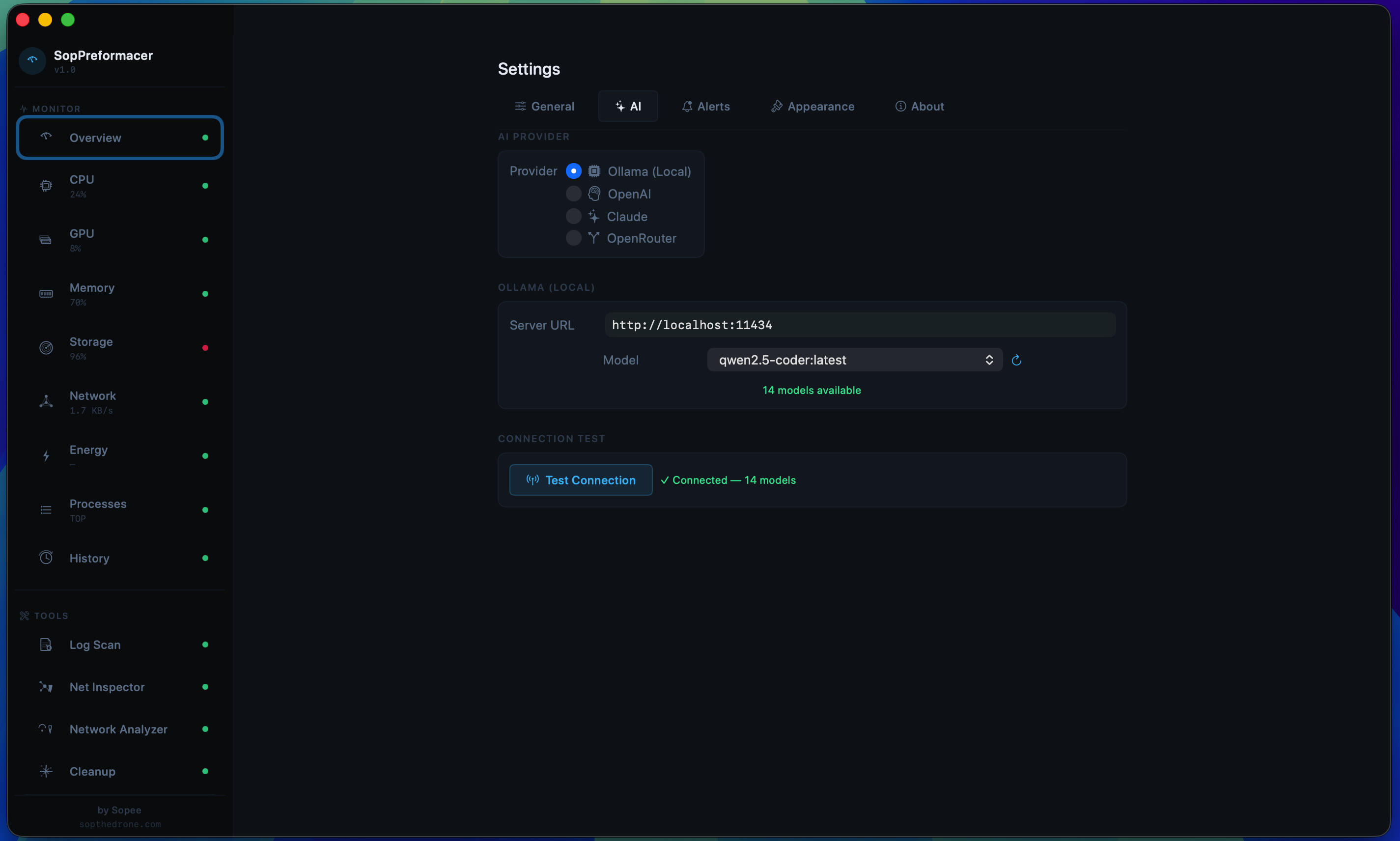The height and width of the screenshot is (841, 1400).
Task: Switch provider to OpenRouter
Action: tap(573, 238)
